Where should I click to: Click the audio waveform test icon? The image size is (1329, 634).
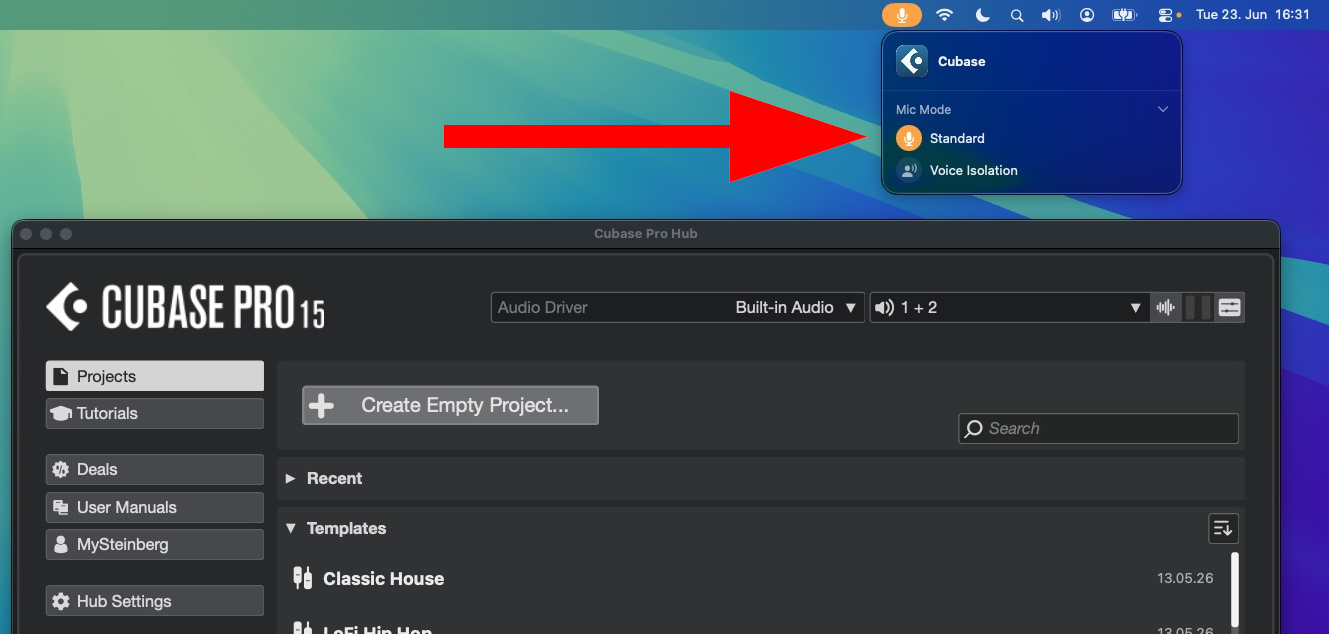(1165, 308)
